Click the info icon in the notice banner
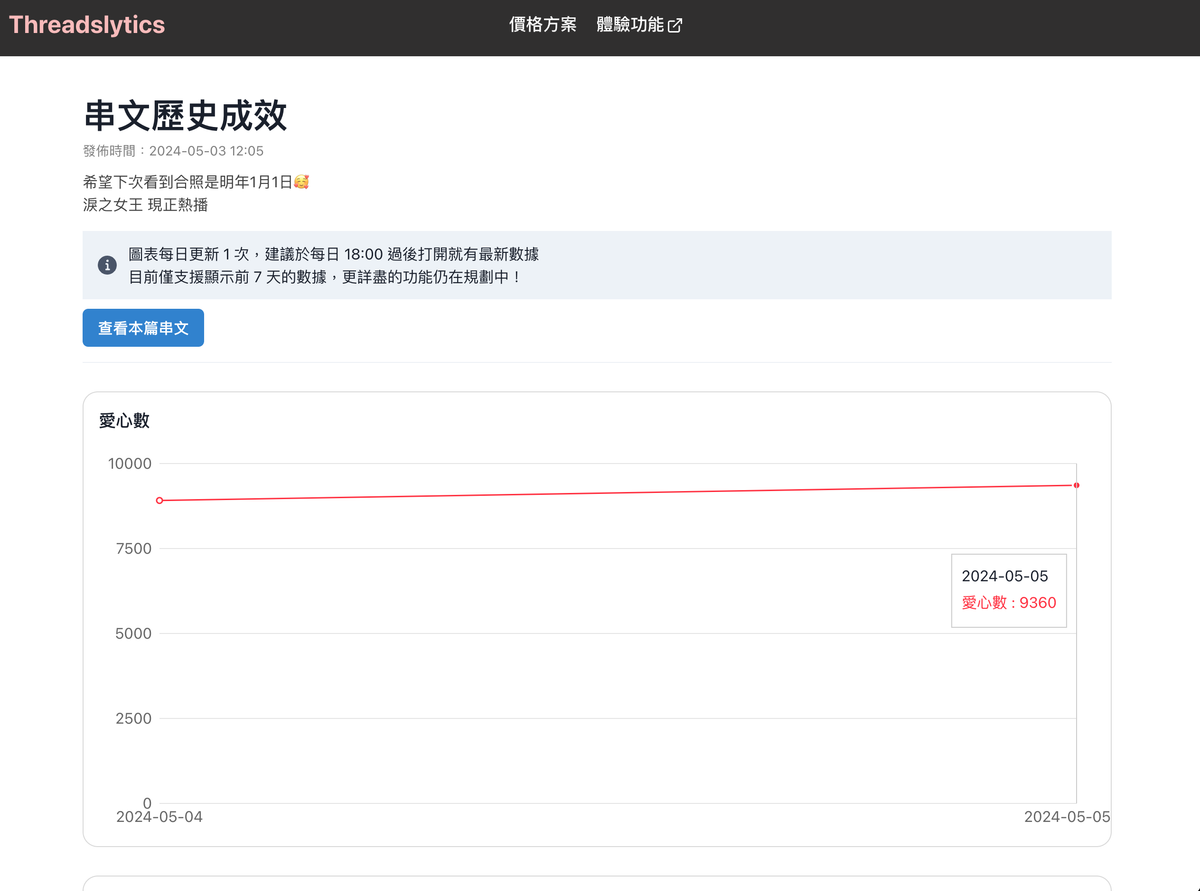This screenshot has width=1200, height=891. (107, 265)
